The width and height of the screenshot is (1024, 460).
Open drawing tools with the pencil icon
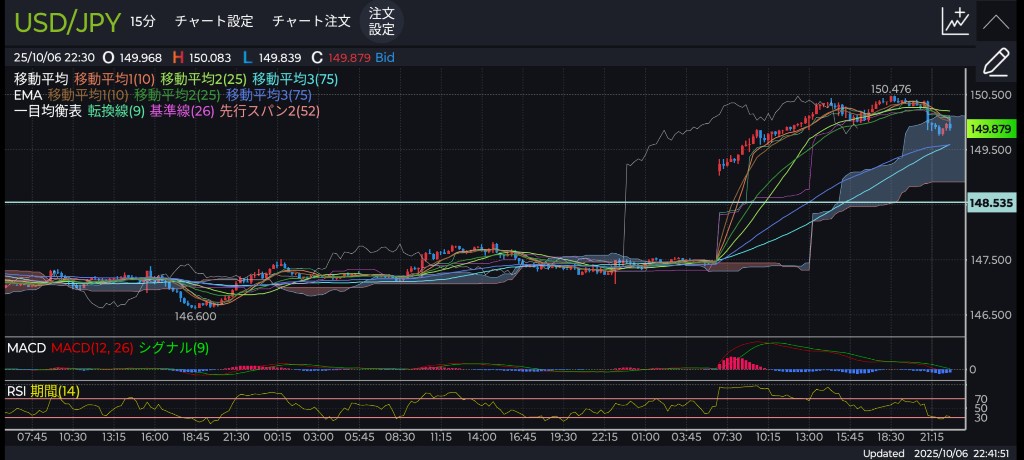click(x=996, y=62)
